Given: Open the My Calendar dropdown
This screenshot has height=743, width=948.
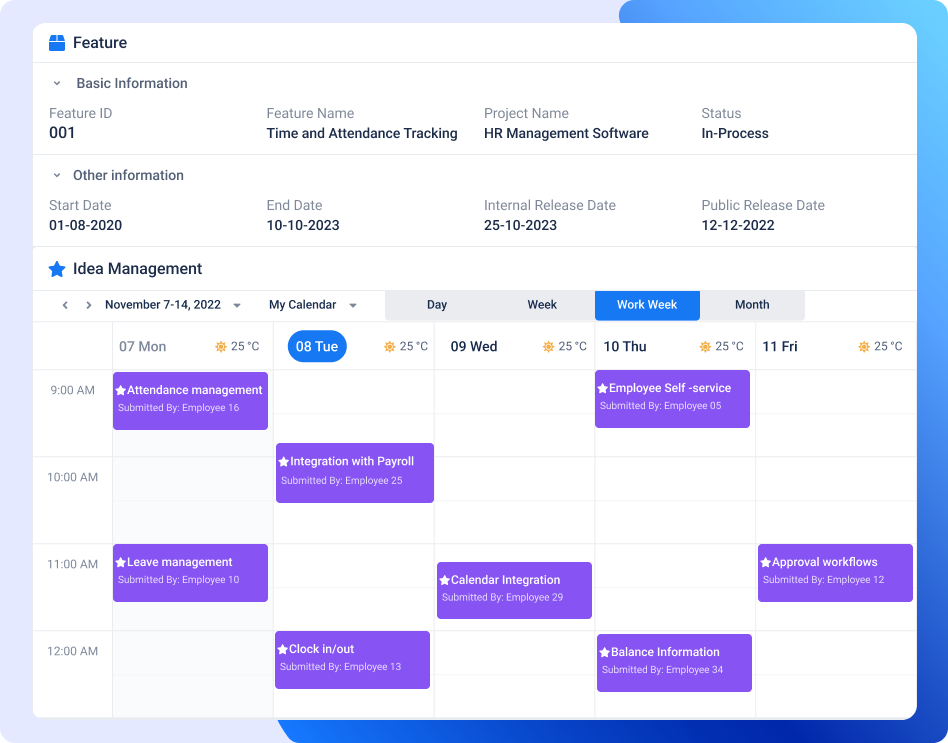Looking at the screenshot, I should pos(353,305).
